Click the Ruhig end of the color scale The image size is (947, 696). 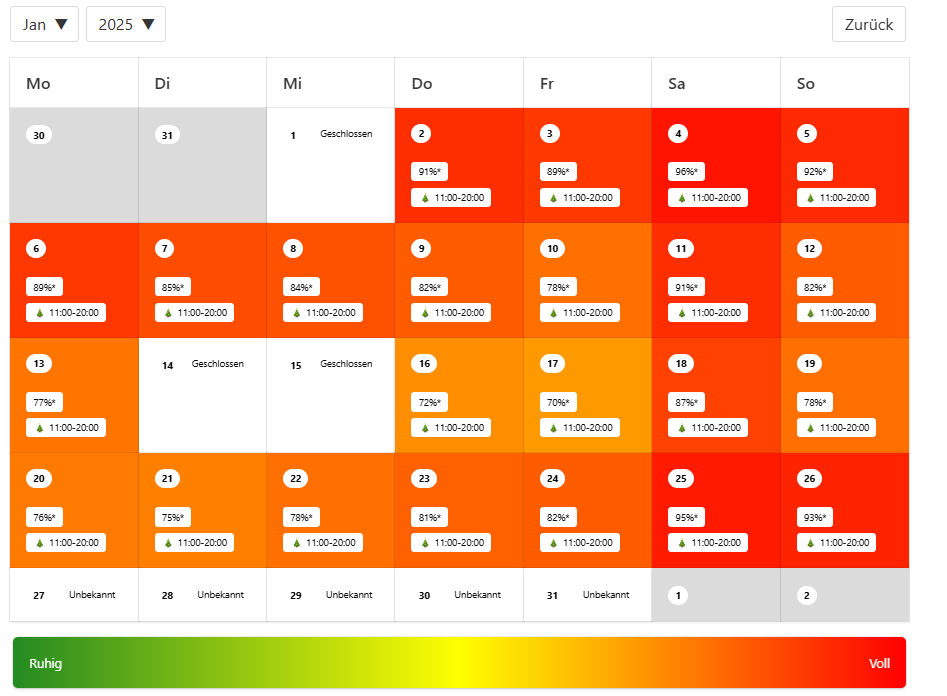(46, 663)
